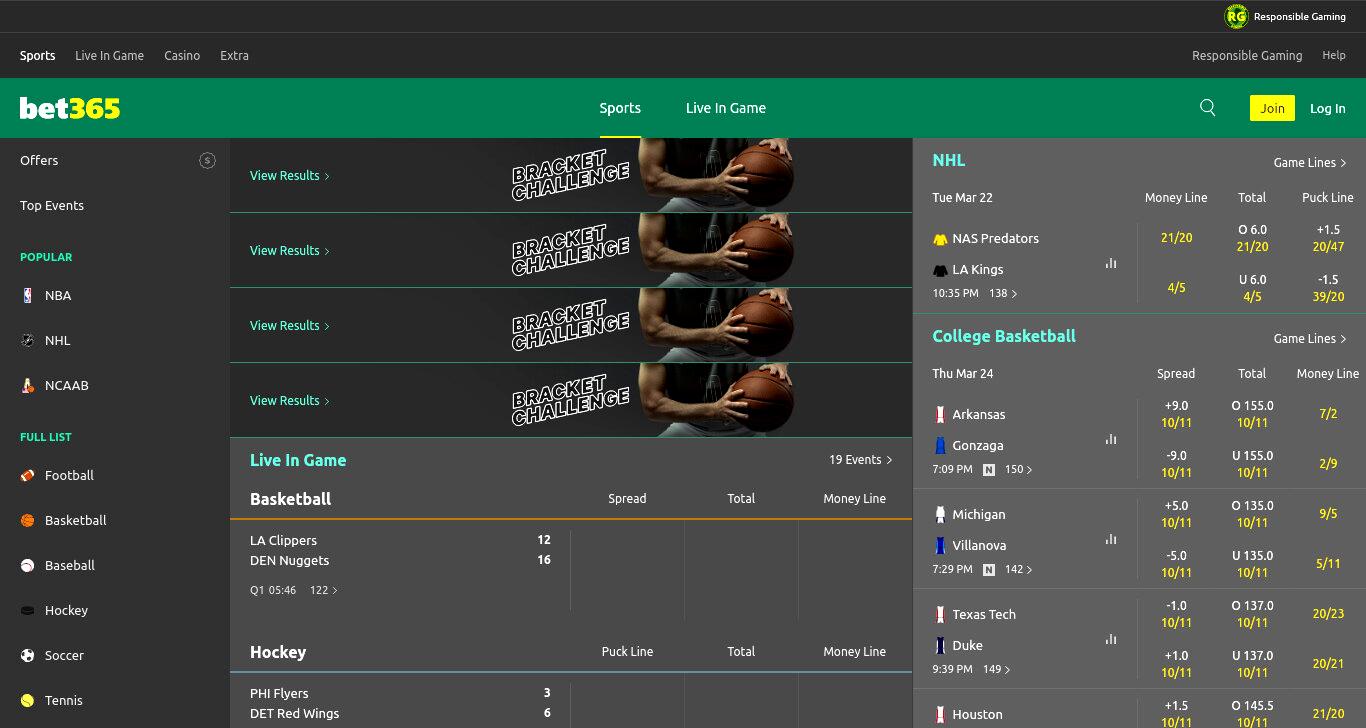Click the LA Kings jersey icon
This screenshot has height=728, width=1366.
[x=940, y=270]
